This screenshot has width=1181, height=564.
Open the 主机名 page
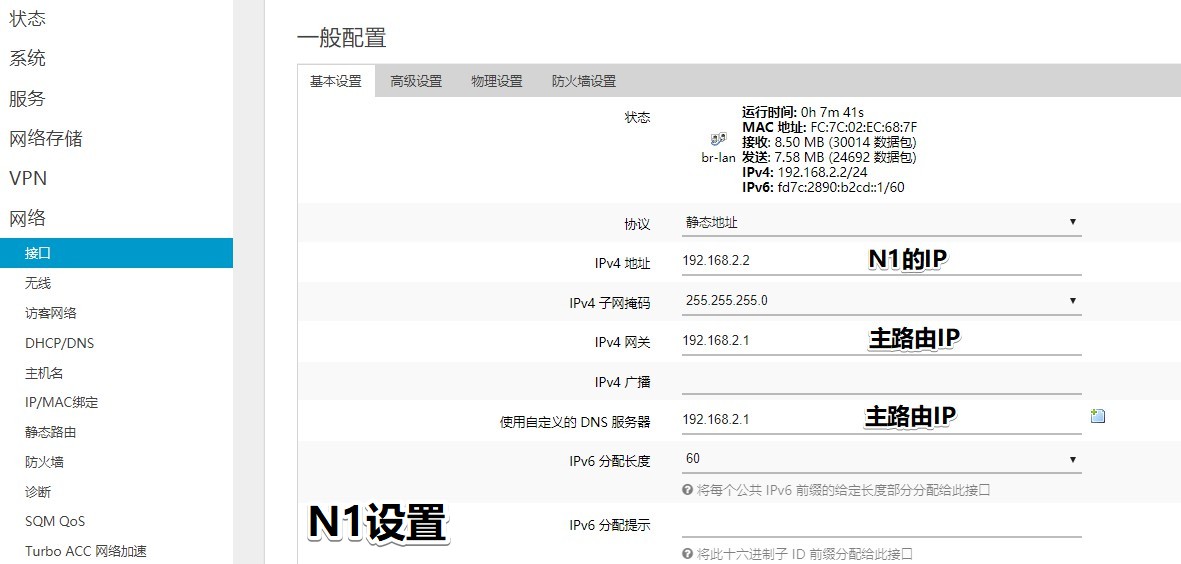[x=44, y=373]
